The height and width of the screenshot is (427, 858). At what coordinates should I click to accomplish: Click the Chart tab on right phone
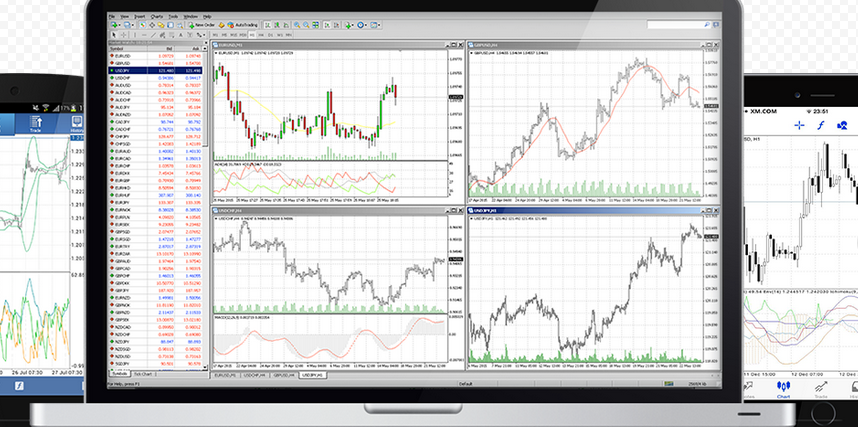click(x=784, y=388)
